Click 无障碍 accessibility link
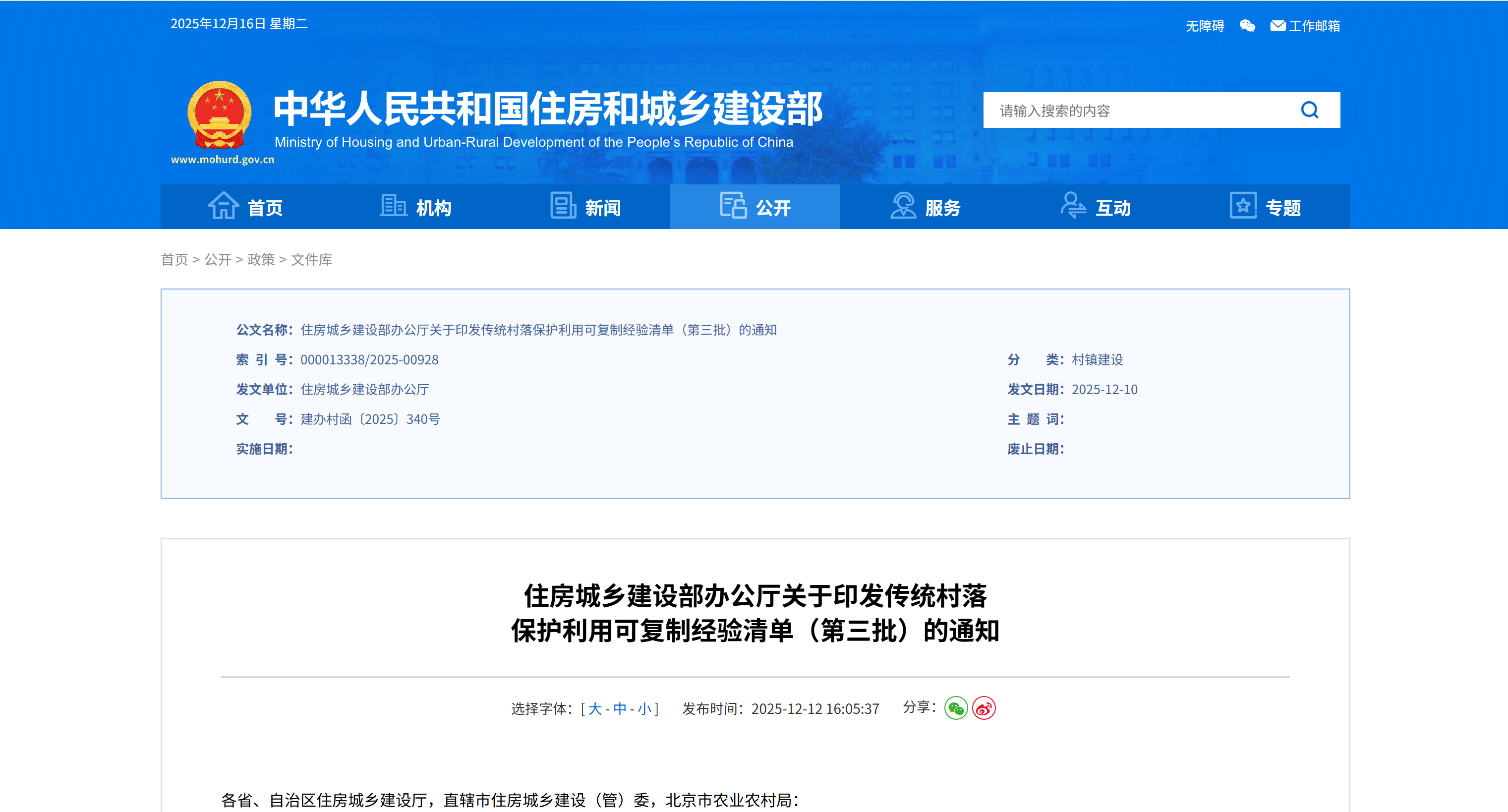This screenshot has width=1508, height=812. tap(1205, 26)
